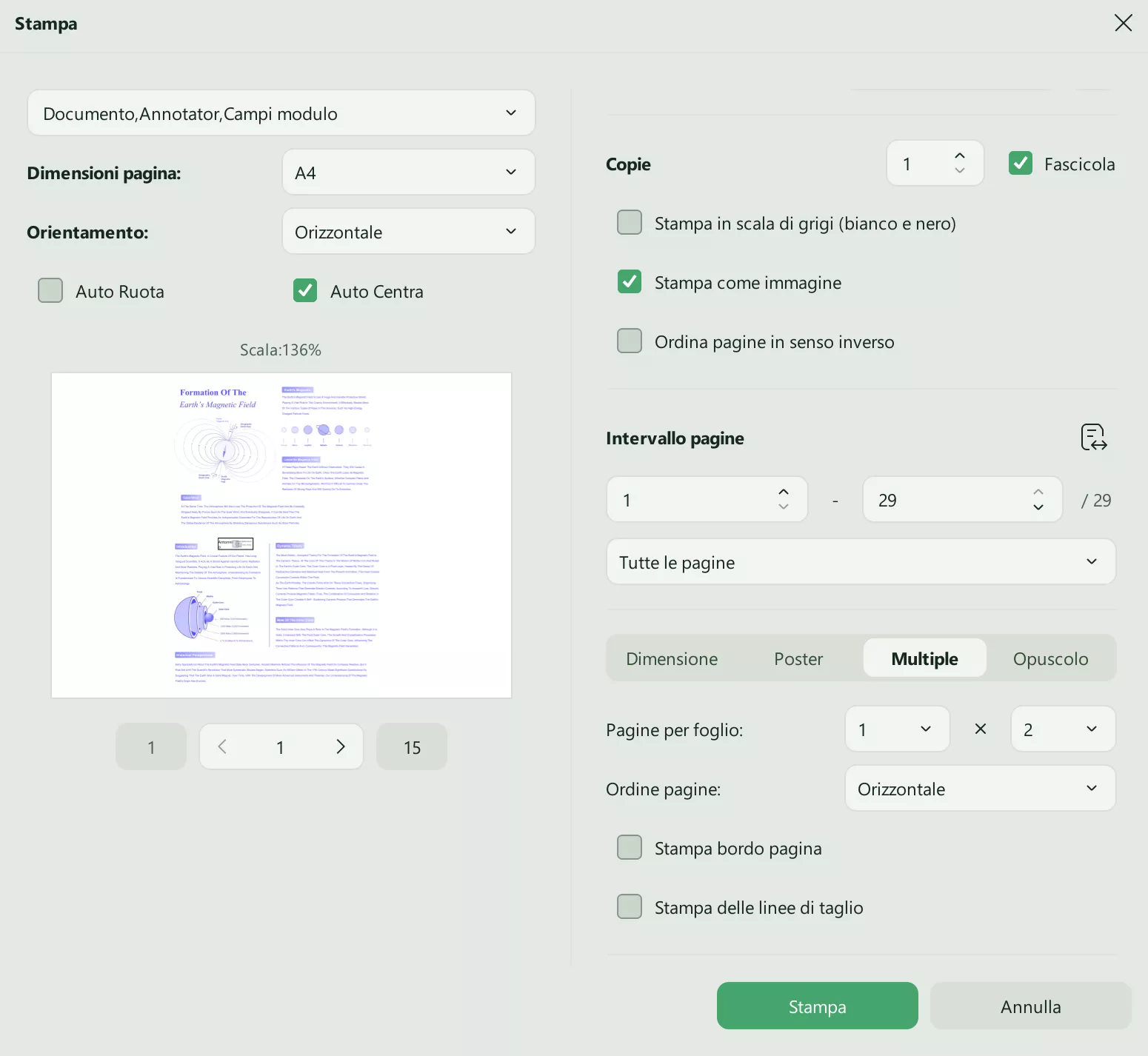The width and height of the screenshot is (1148, 1056).
Task: Expand the Orientamento dropdown
Action: coord(408,232)
